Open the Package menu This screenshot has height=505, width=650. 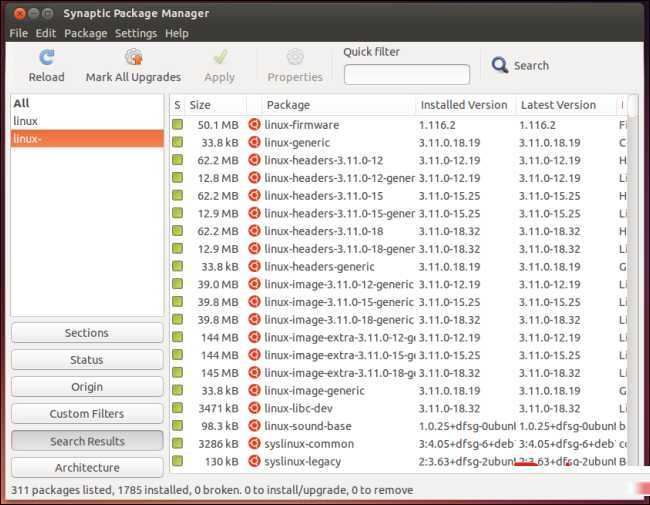(x=86, y=33)
